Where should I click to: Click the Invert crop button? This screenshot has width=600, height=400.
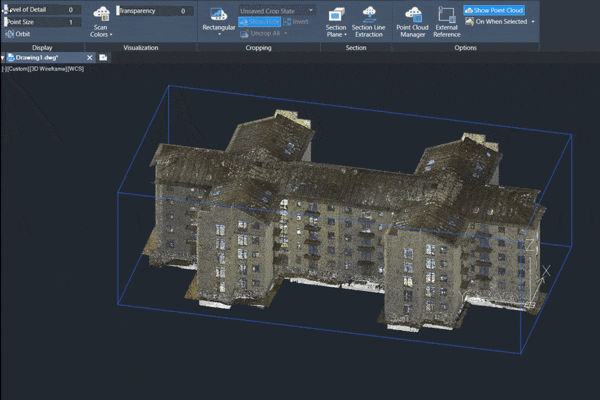click(296, 22)
